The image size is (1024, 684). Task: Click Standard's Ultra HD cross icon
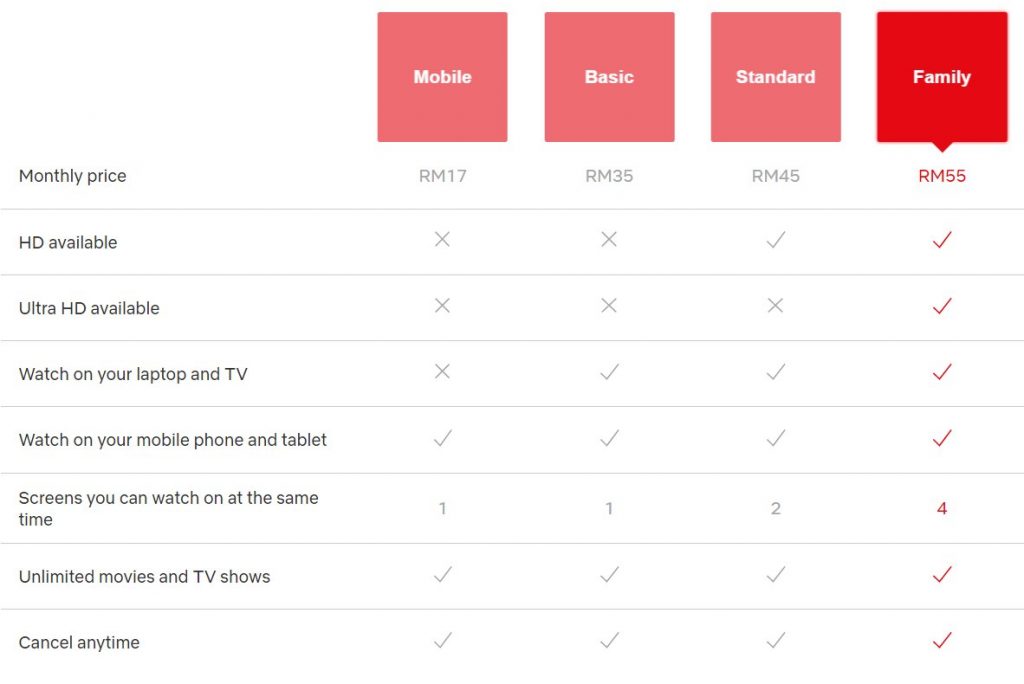pyautogui.click(x=775, y=305)
